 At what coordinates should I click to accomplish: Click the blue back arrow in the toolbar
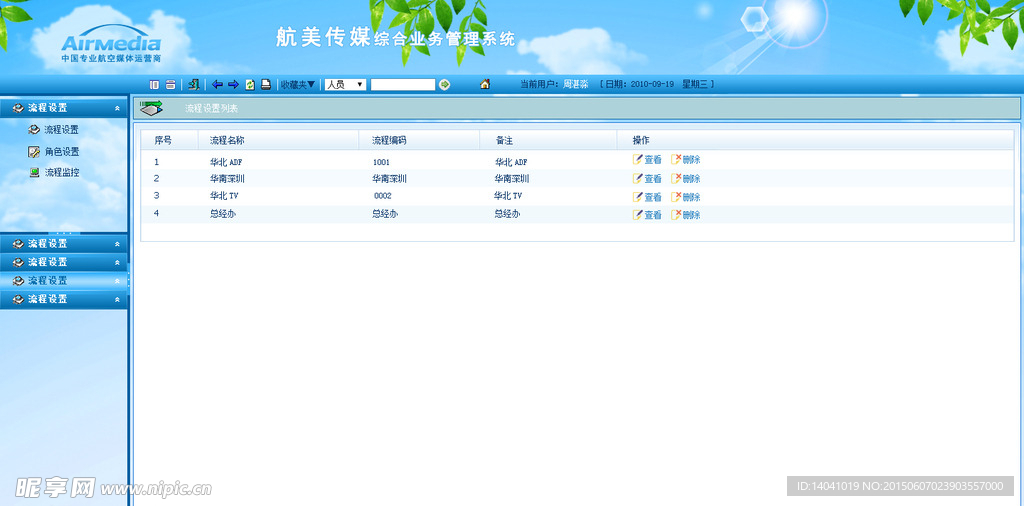(x=217, y=85)
